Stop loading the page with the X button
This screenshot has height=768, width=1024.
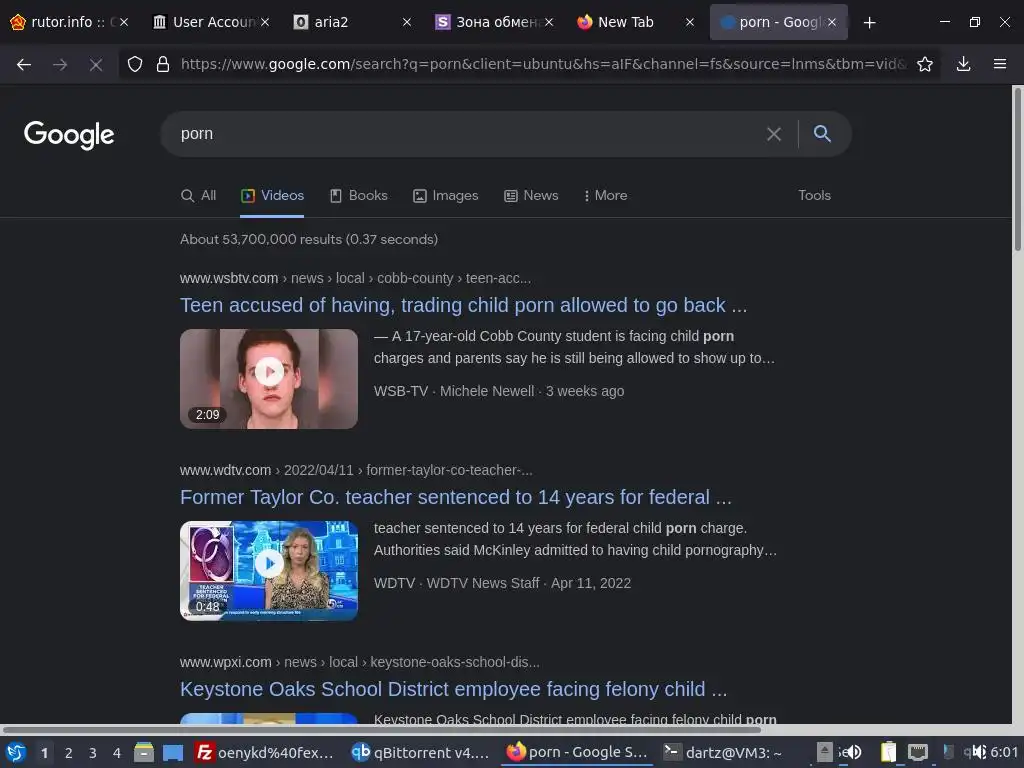95,64
